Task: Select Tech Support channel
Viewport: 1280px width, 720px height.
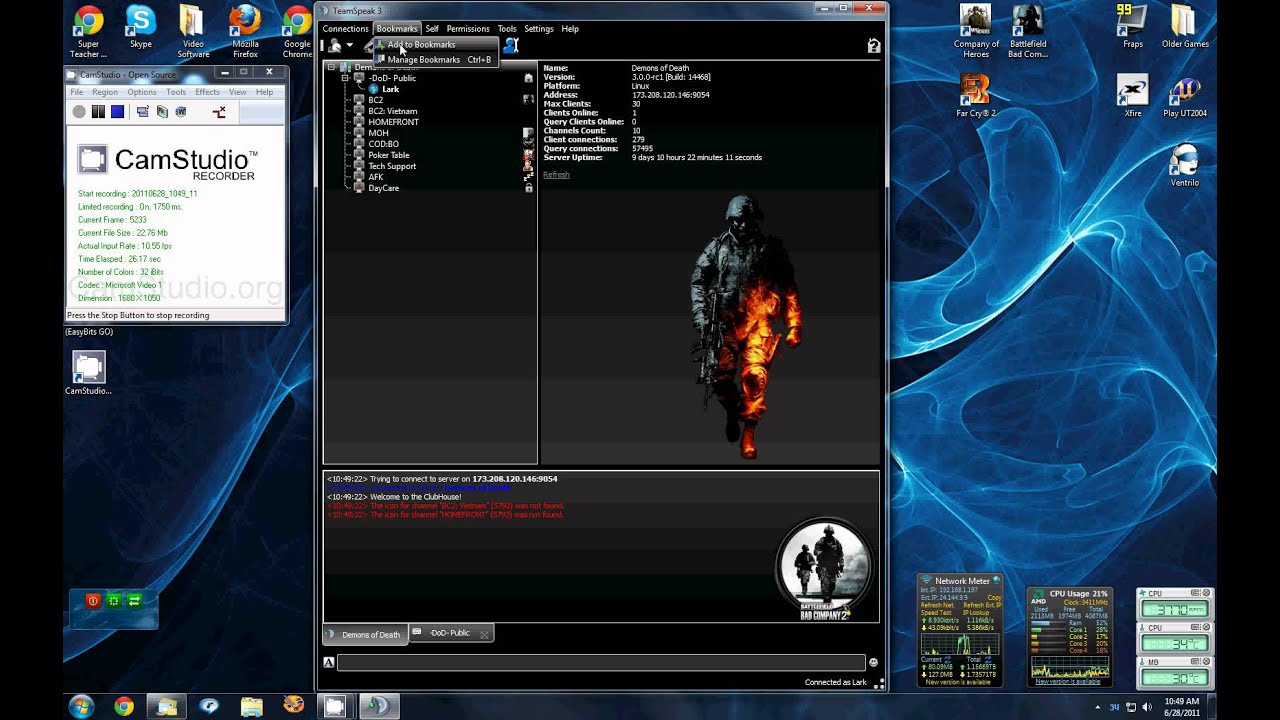Action: click(391, 166)
